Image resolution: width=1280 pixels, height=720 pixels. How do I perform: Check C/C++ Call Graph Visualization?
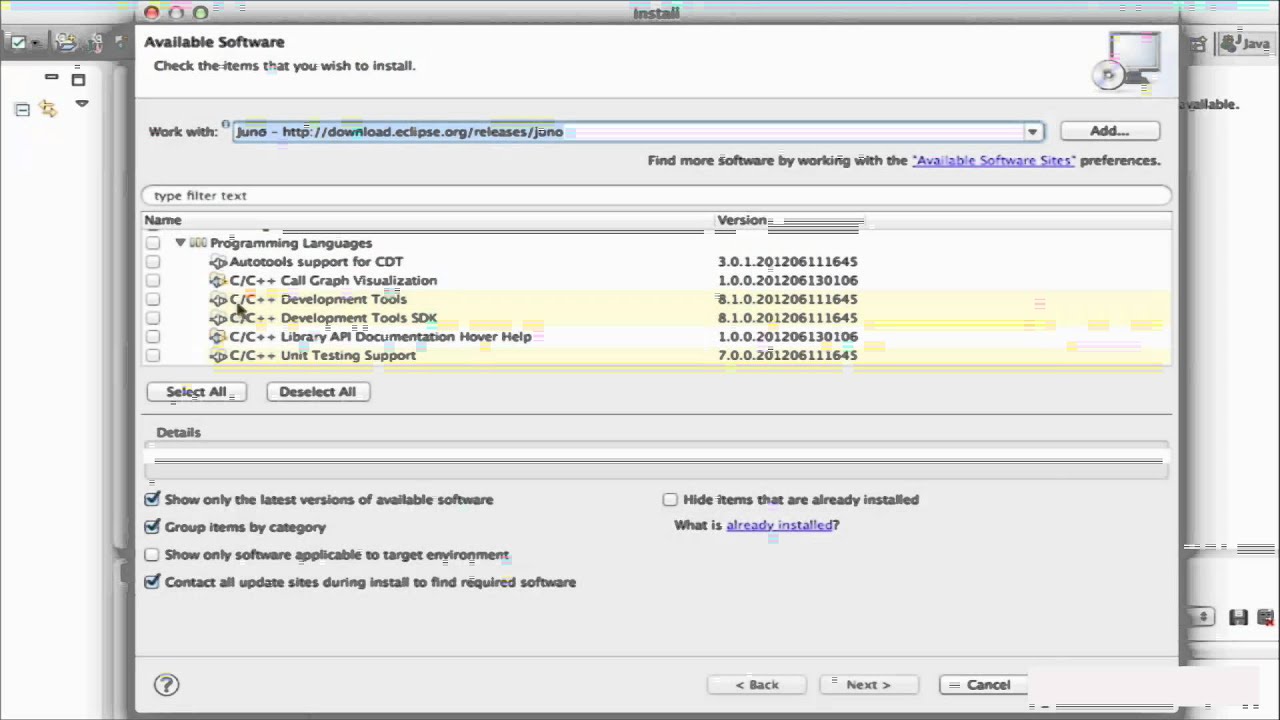(x=152, y=281)
